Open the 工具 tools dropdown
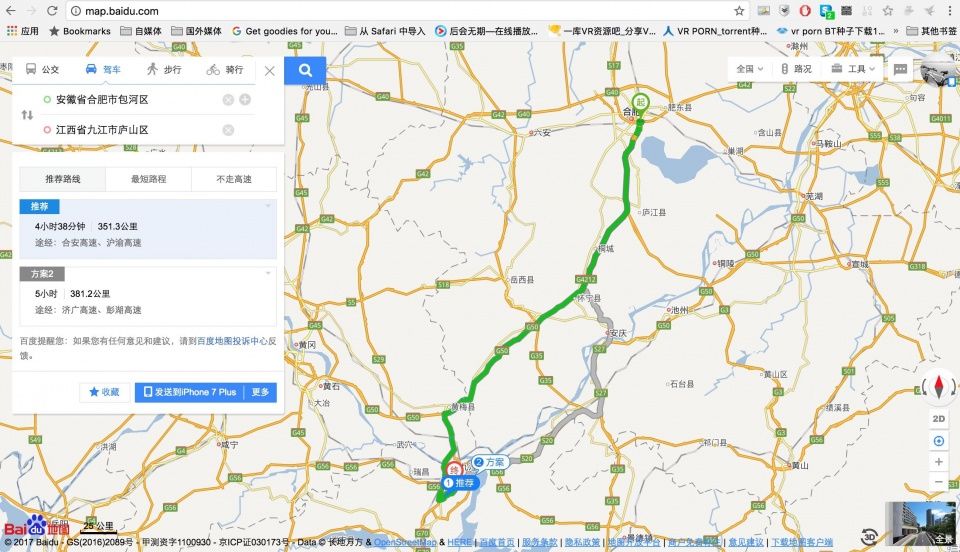Screen dimensions: 960x552 (853, 69)
